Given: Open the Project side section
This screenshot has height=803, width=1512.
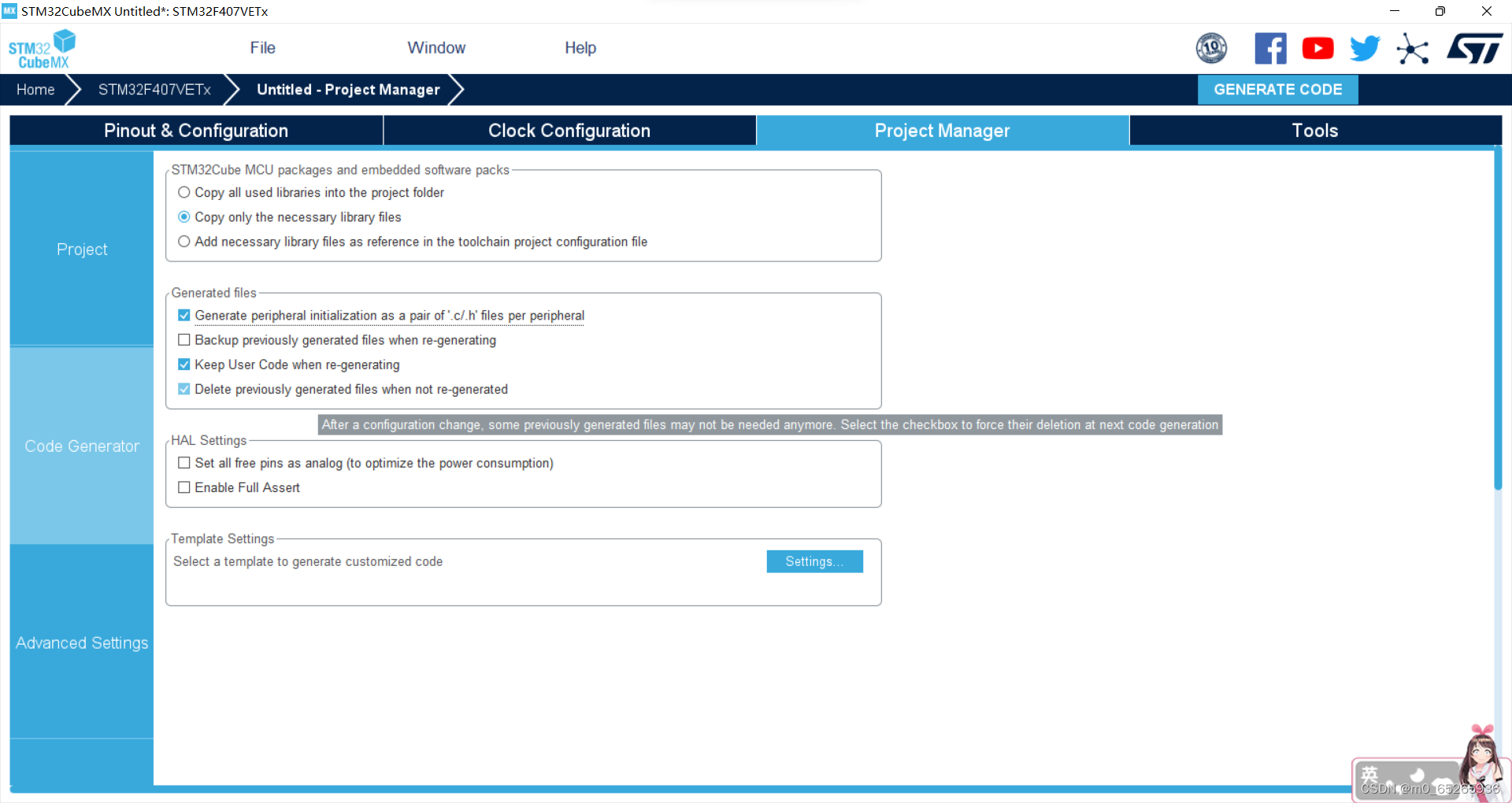Looking at the screenshot, I should pos(82,249).
